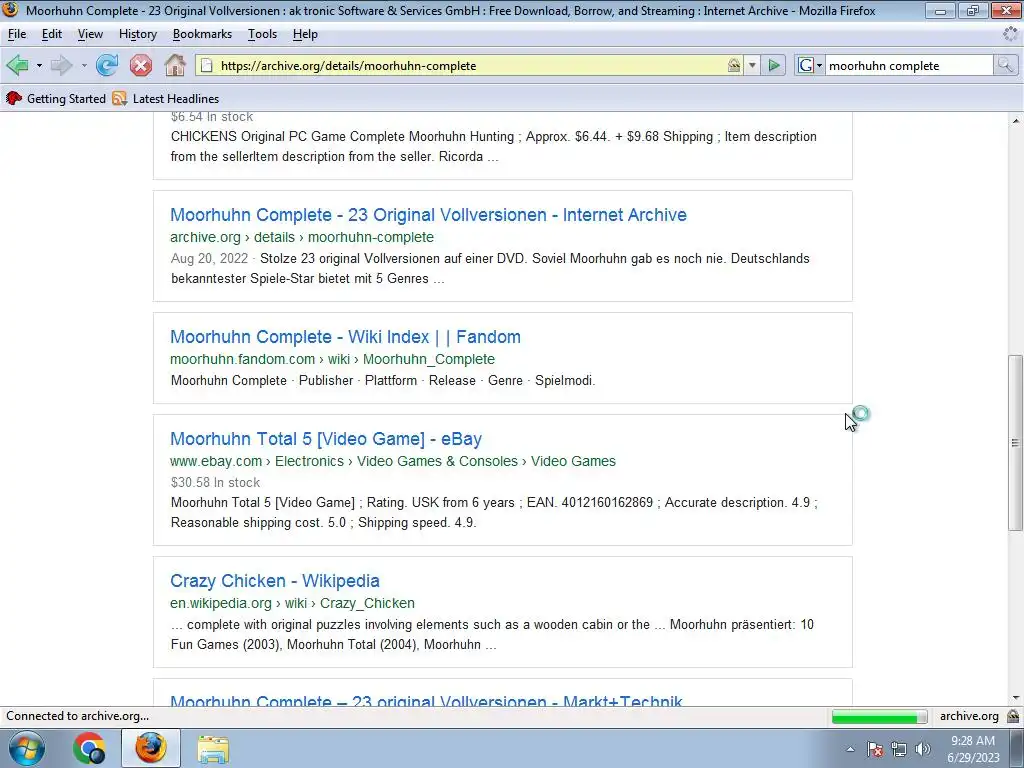1024x768 pixels.
Task: Click the network tray icon
Action: pos(899,749)
